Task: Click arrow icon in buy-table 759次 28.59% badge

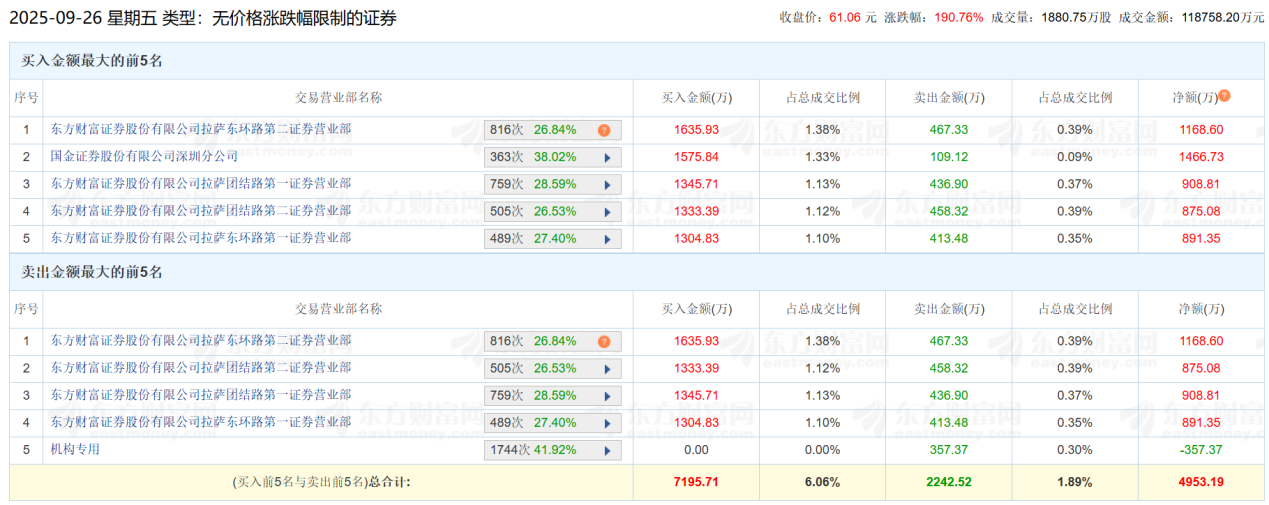Action: click(606, 184)
